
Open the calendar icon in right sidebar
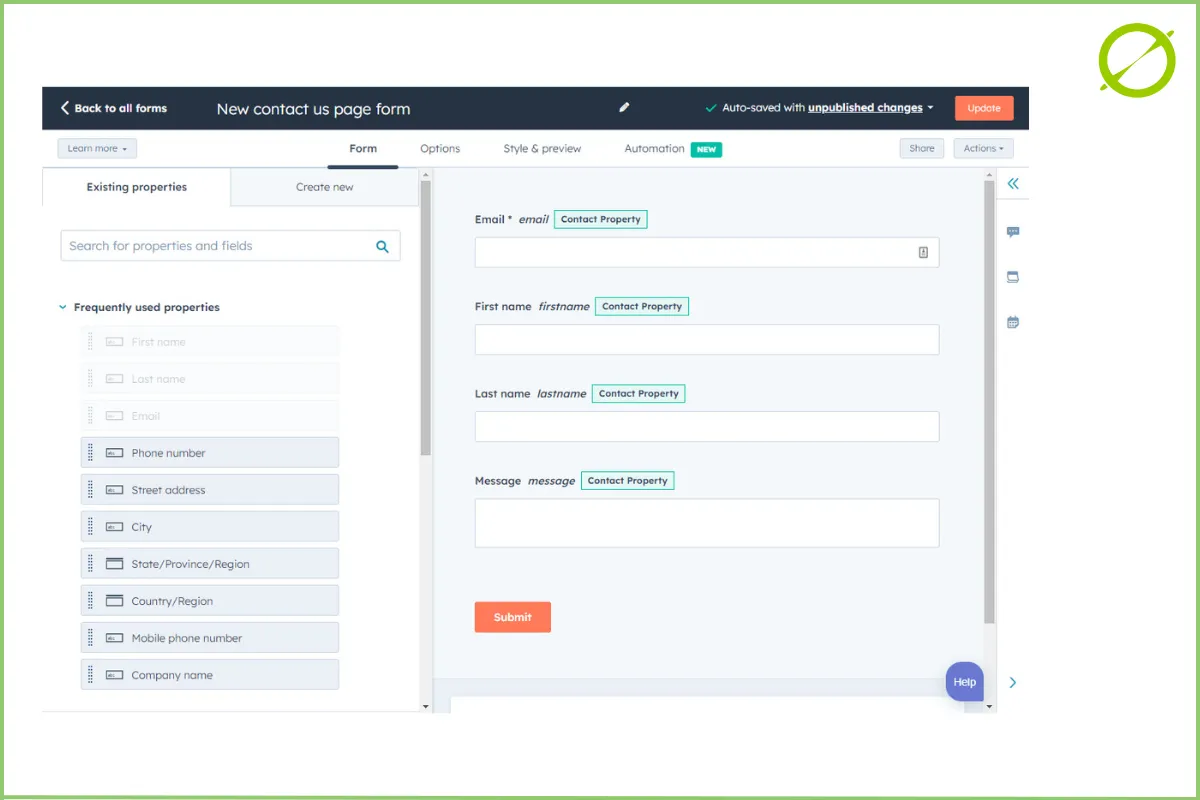(x=1013, y=322)
